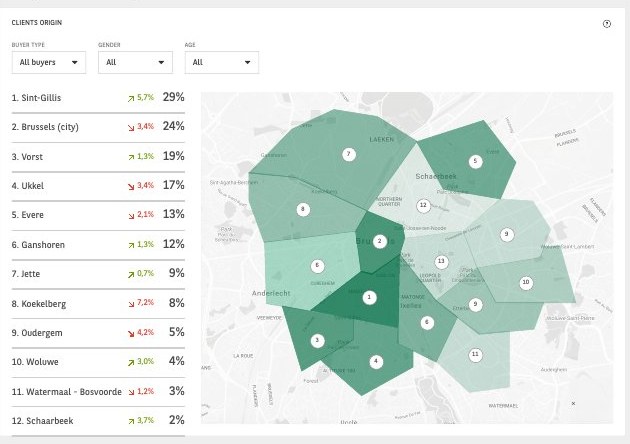Click map marker 3 on the map
This screenshot has width=630, height=444.
(317, 341)
